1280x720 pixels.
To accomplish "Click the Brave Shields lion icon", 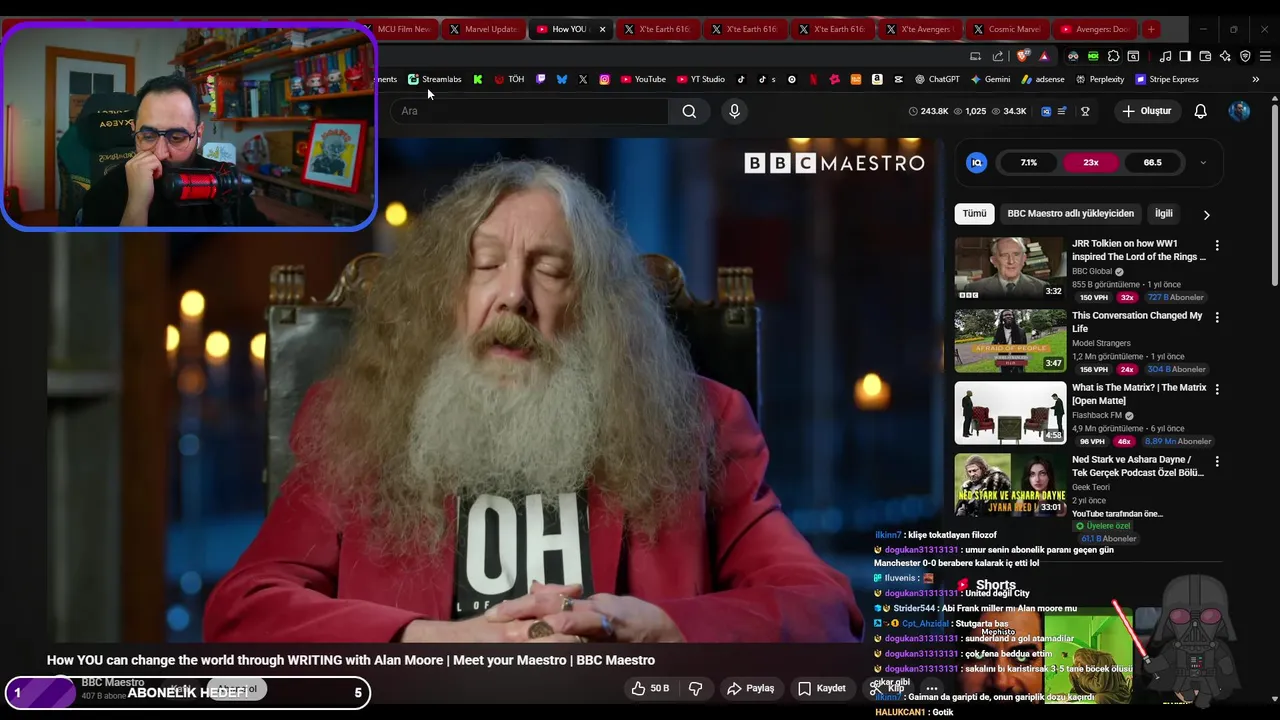I will (1022, 56).
